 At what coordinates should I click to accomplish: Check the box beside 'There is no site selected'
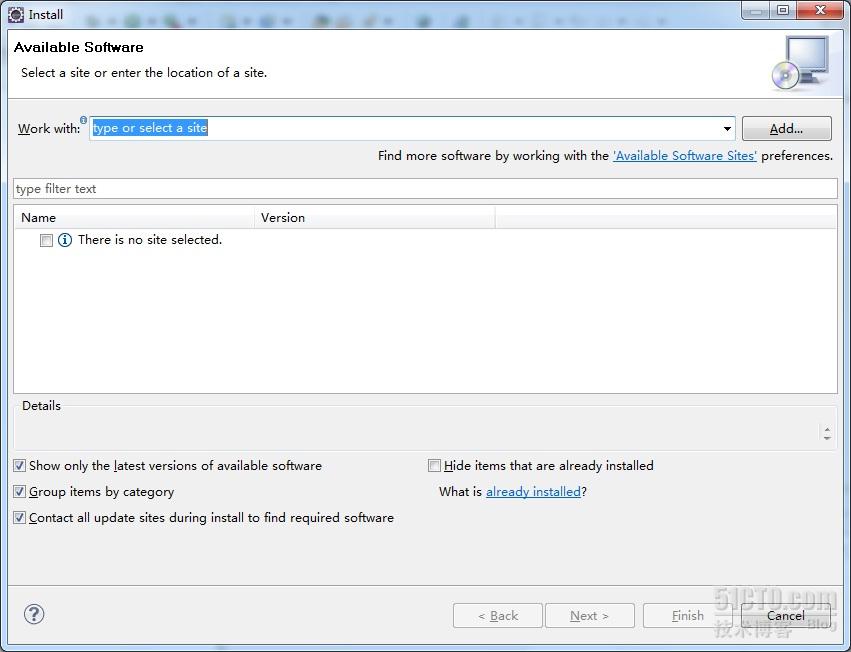46,240
